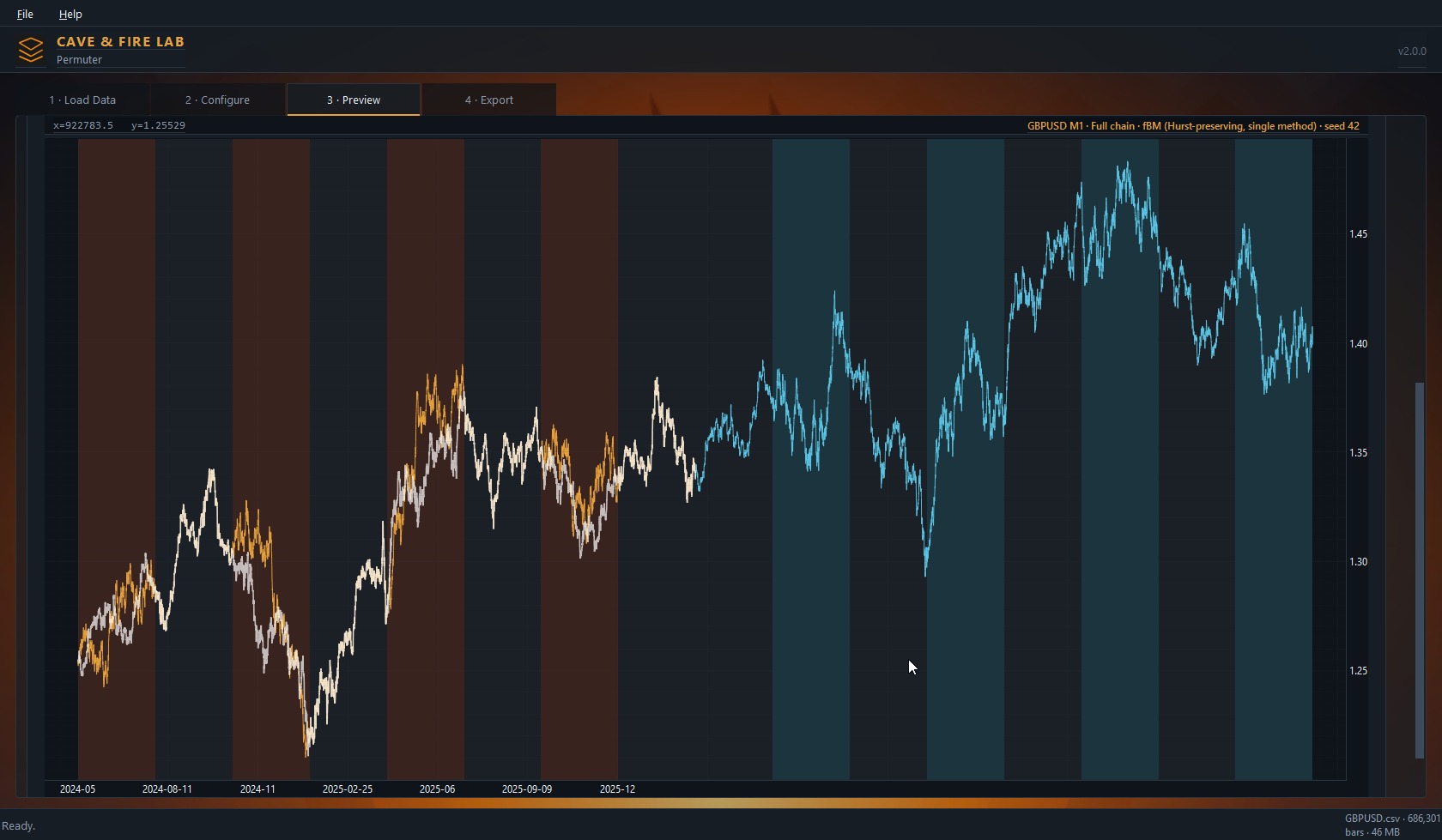Click the CAVE & FIRE LAB title text

tap(120, 41)
